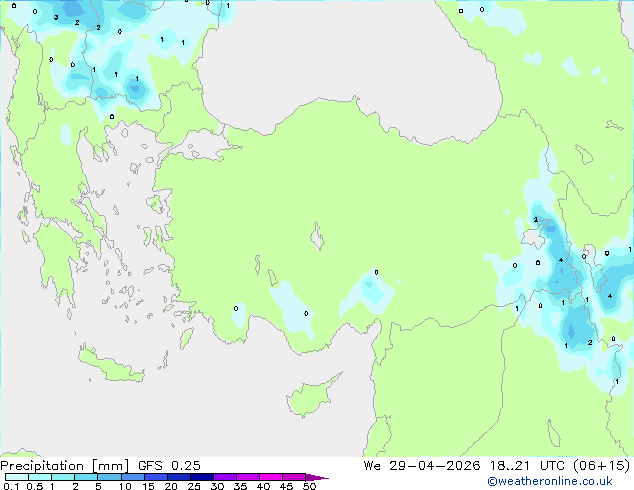The width and height of the screenshot is (634, 490).
Task: Select the 1–2 mm legend swatch
Action: tap(63, 477)
